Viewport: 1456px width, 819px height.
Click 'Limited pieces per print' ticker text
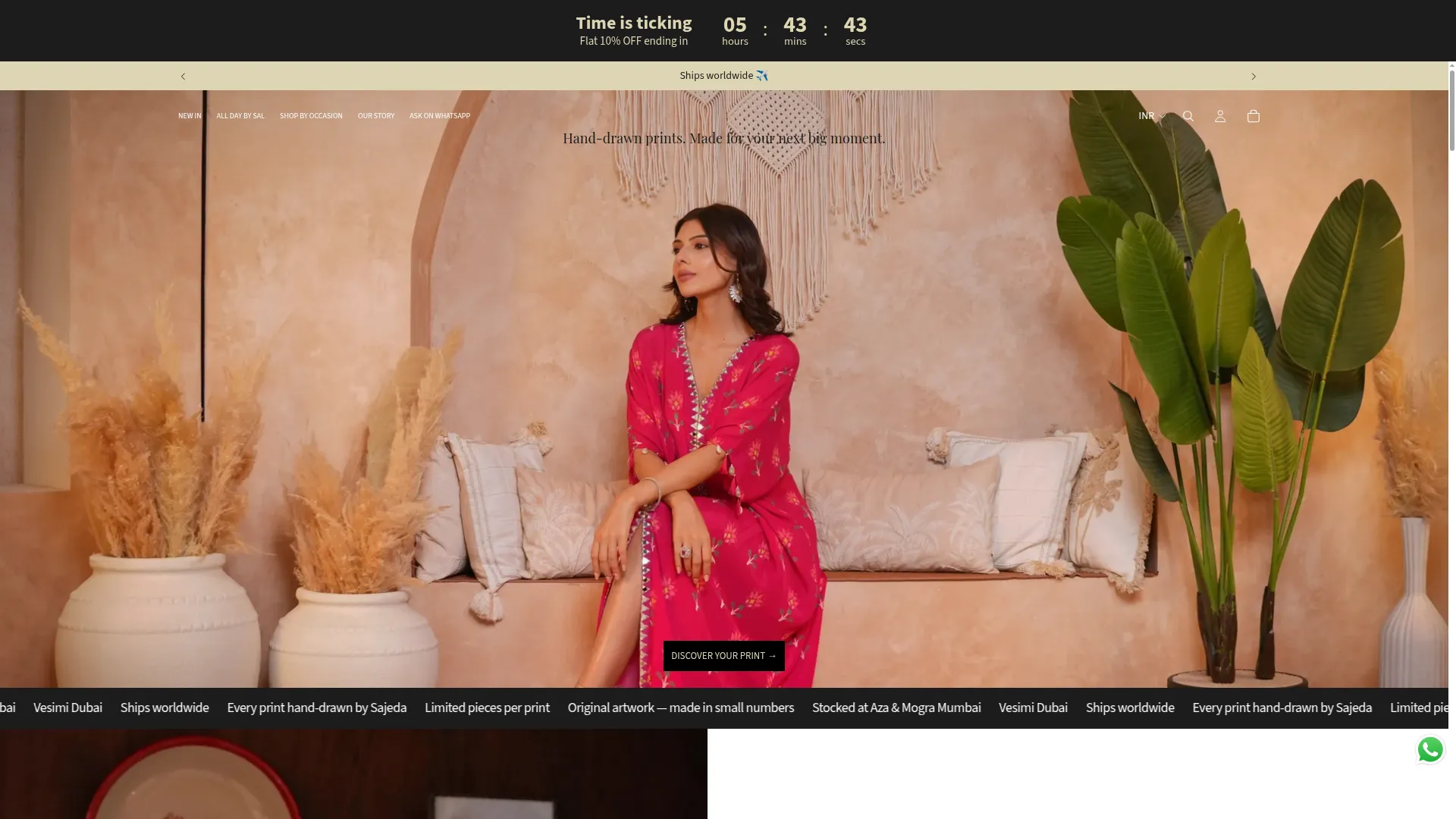tap(487, 708)
